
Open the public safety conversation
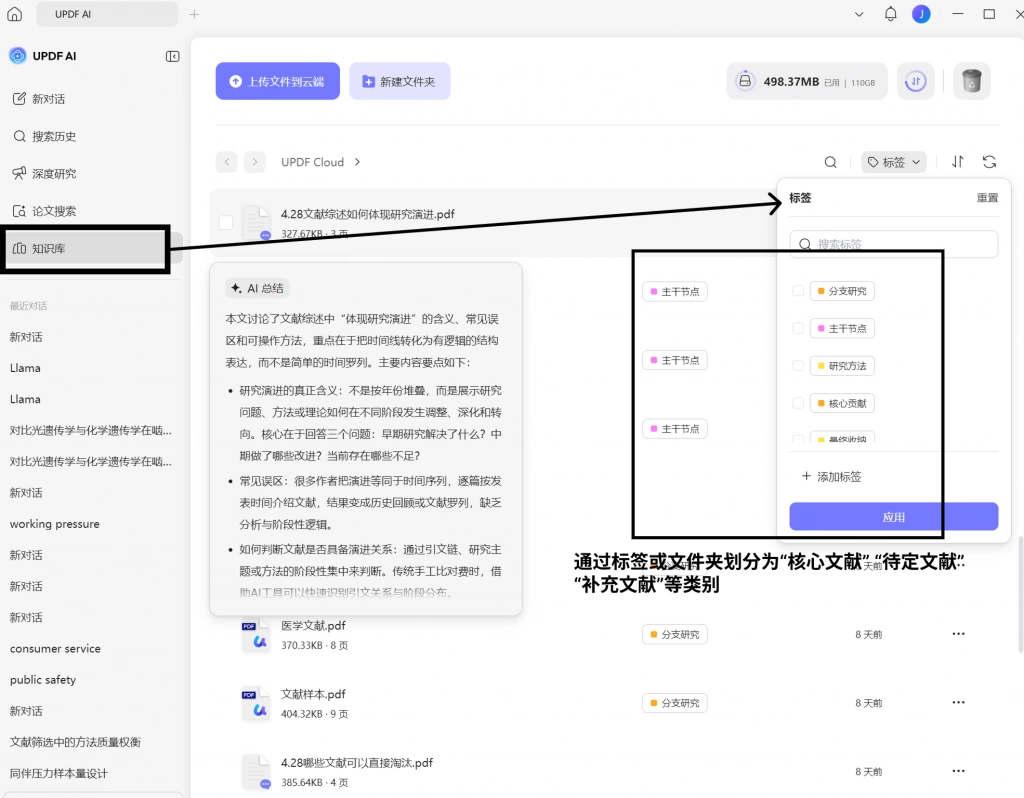click(x=43, y=680)
